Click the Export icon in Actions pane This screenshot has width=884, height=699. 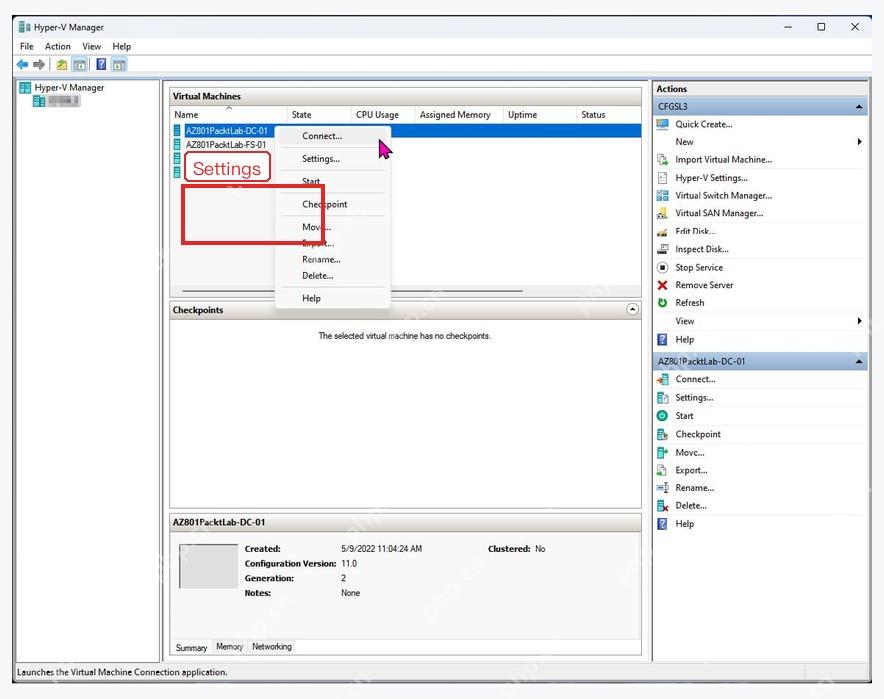(662, 470)
